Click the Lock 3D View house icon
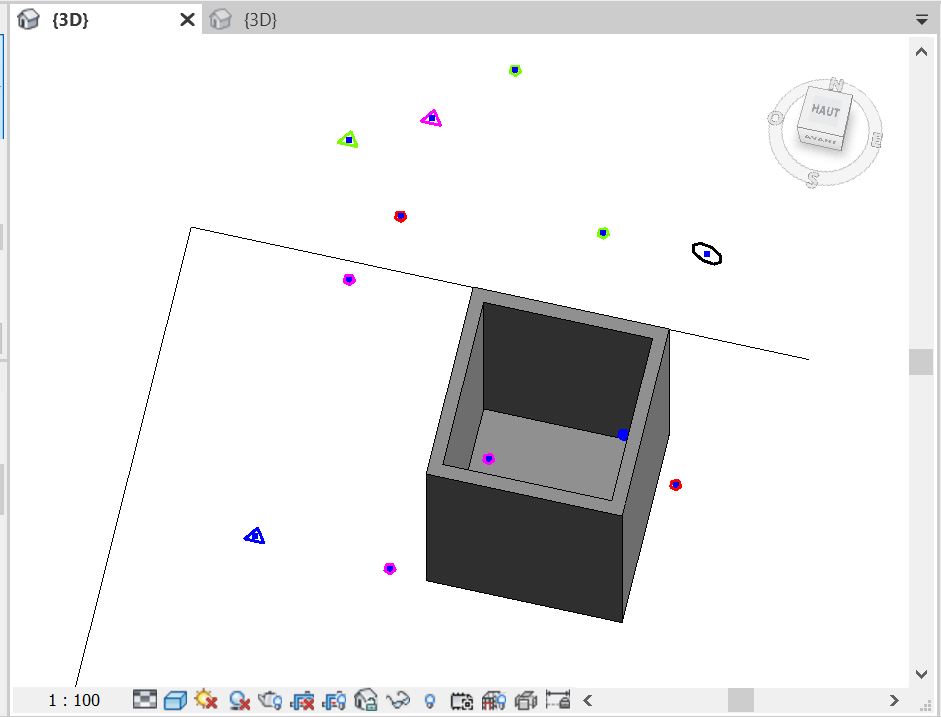Viewport: 941px width, 717px height. pos(366,700)
